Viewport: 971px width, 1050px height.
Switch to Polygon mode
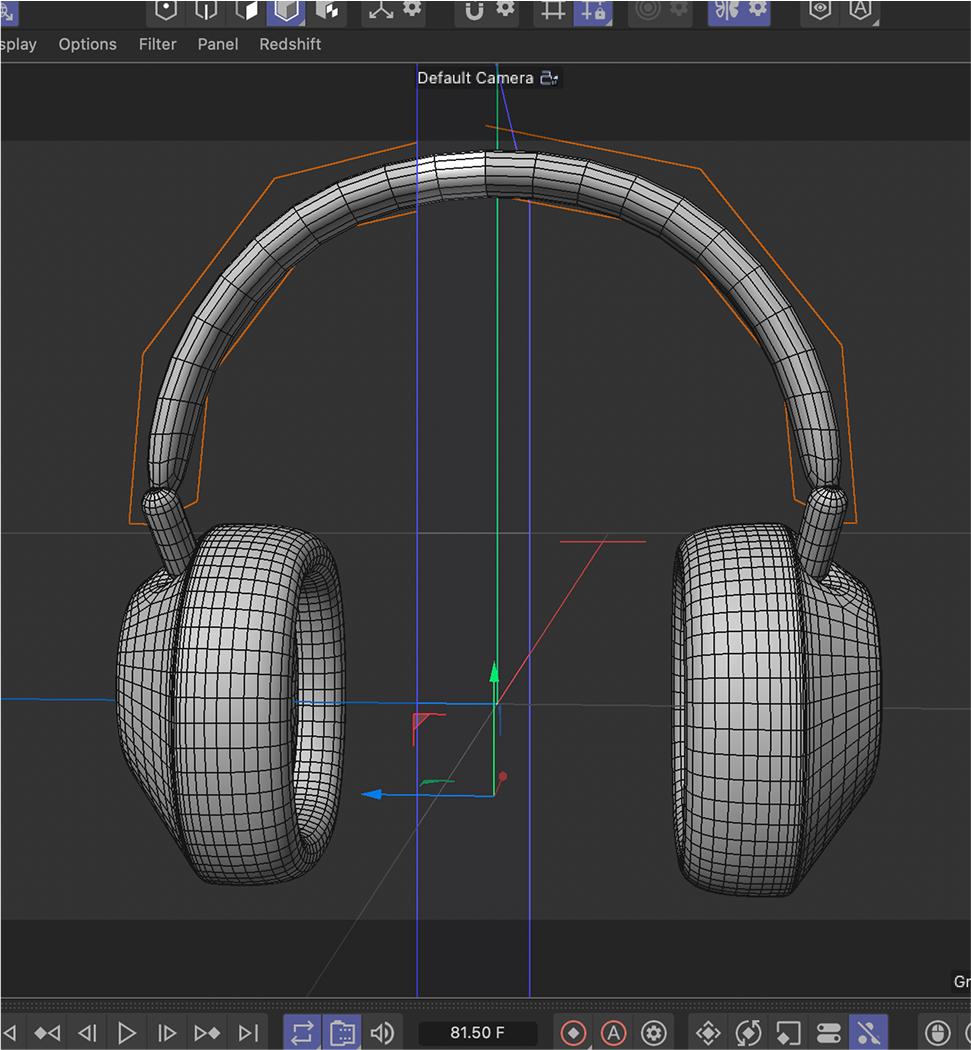[245, 11]
